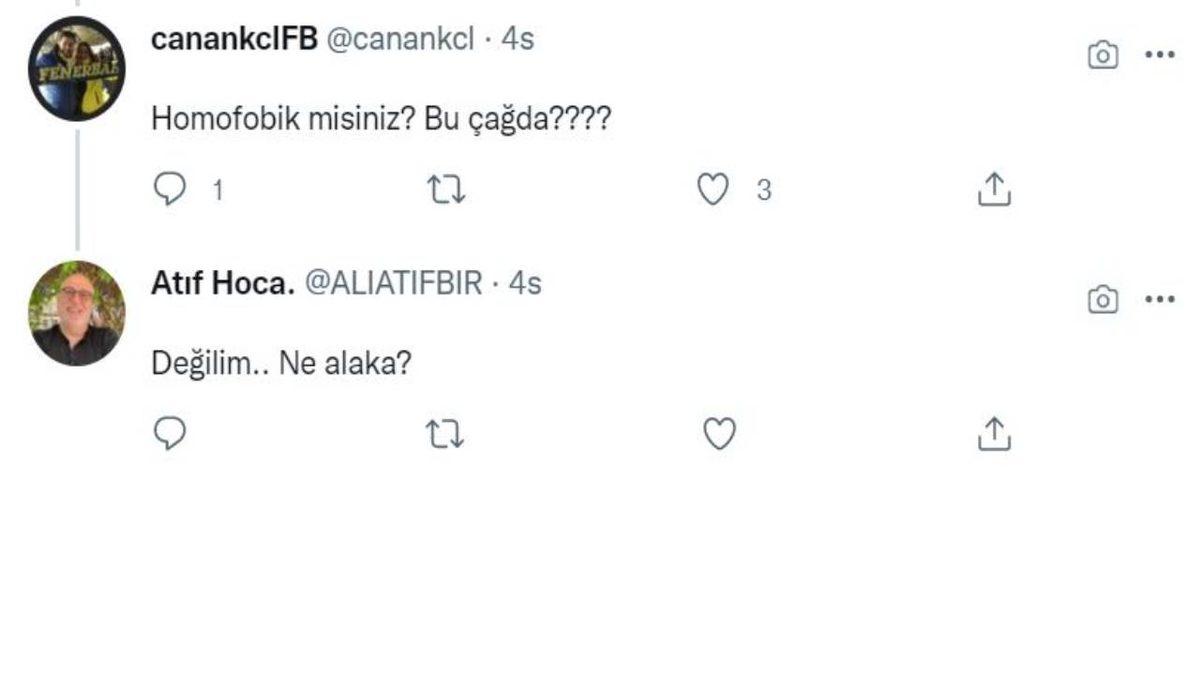Reply to cananckIFB's homophobia question tweet

click(x=170, y=188)
